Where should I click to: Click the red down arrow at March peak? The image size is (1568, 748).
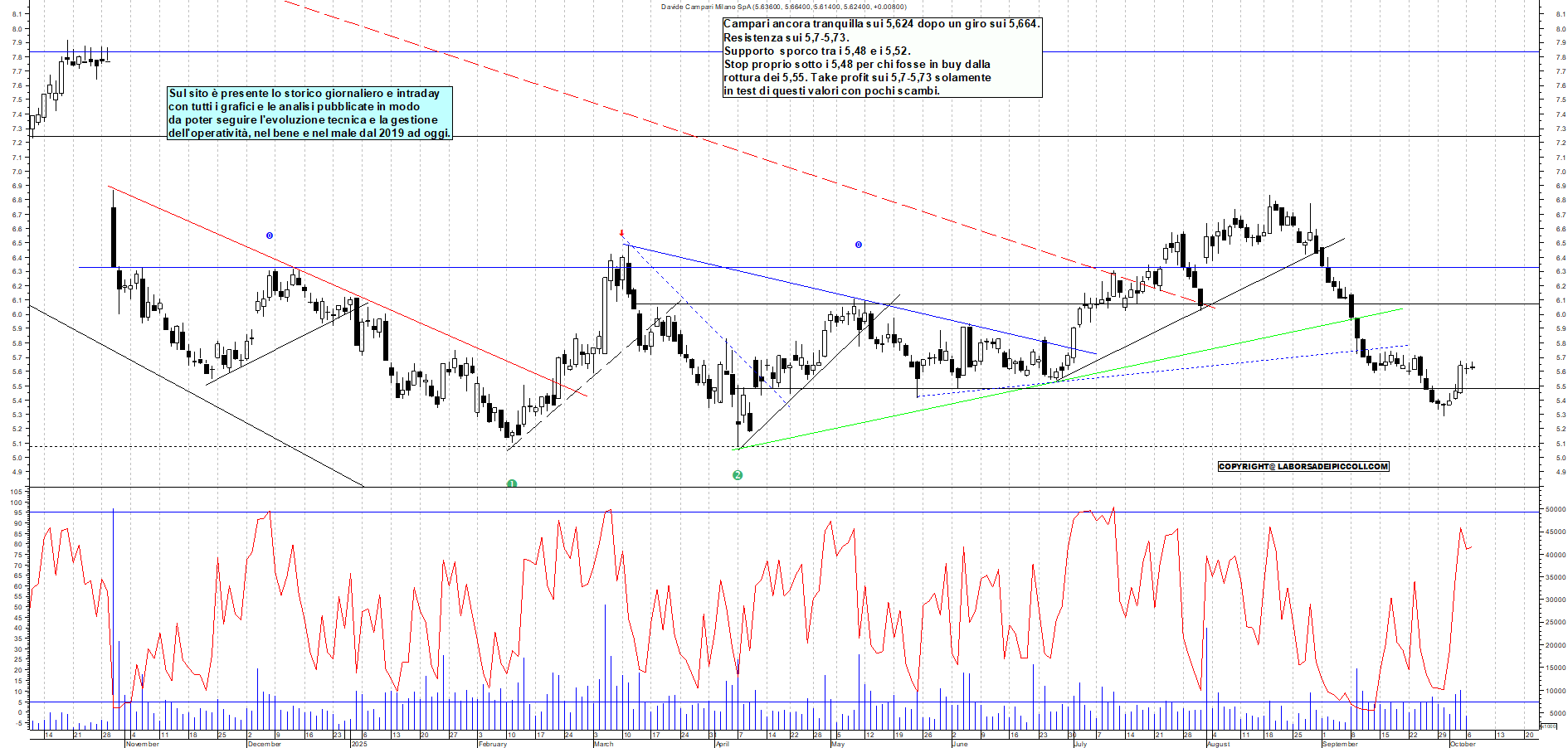[621, 234]
